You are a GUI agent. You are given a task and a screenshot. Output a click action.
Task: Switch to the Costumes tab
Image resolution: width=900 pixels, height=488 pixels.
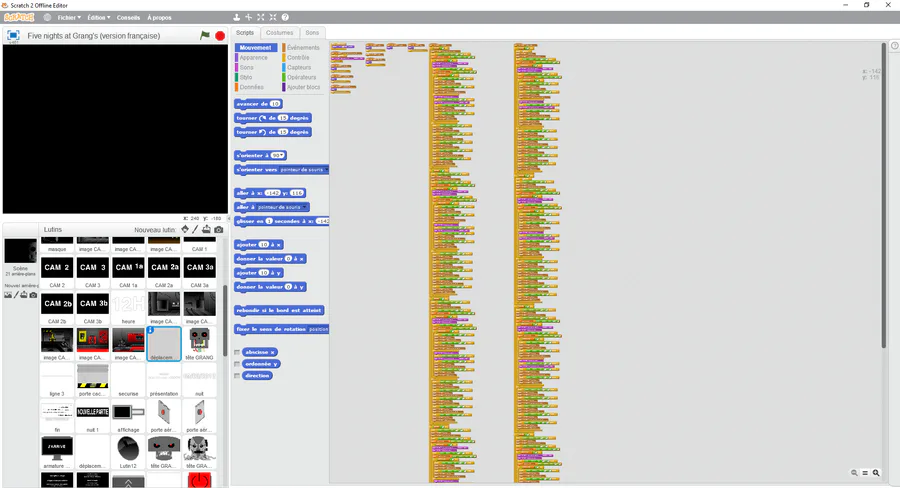click(280, 33)
